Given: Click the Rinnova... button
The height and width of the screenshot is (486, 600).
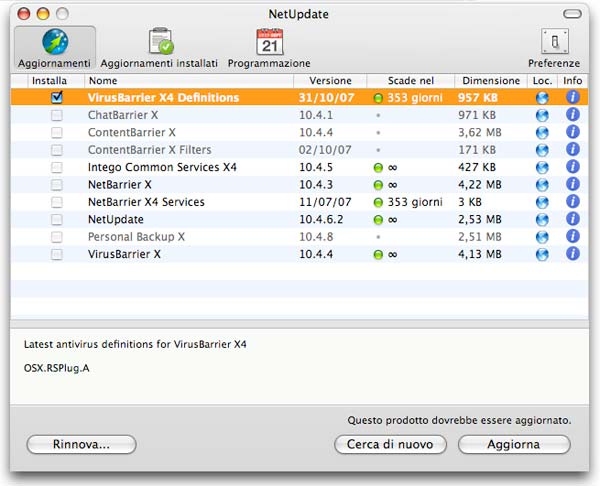Looking at the screenshot, I should click(82, 445).
